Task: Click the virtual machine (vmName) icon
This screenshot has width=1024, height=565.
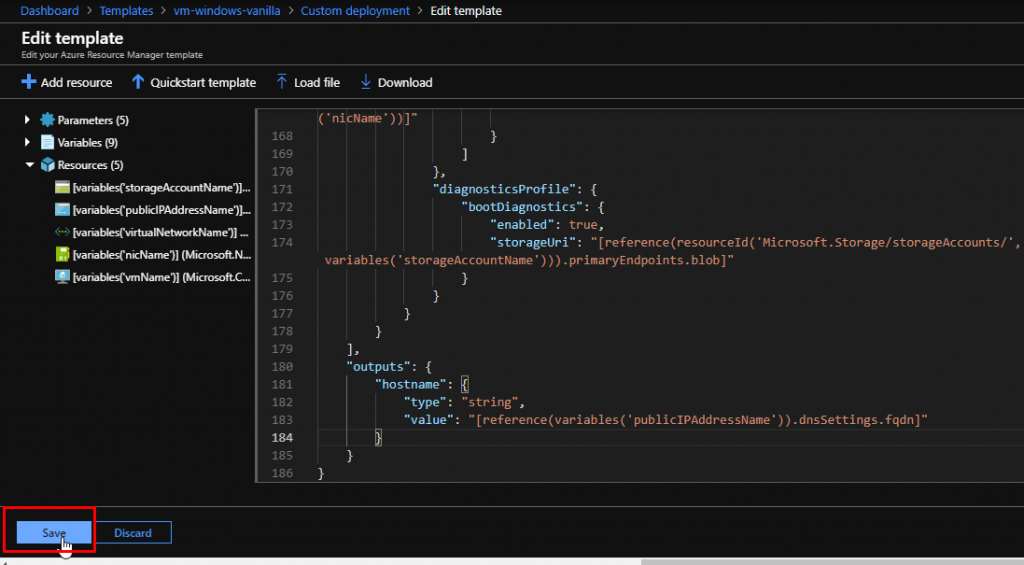Action: point(62,276)
